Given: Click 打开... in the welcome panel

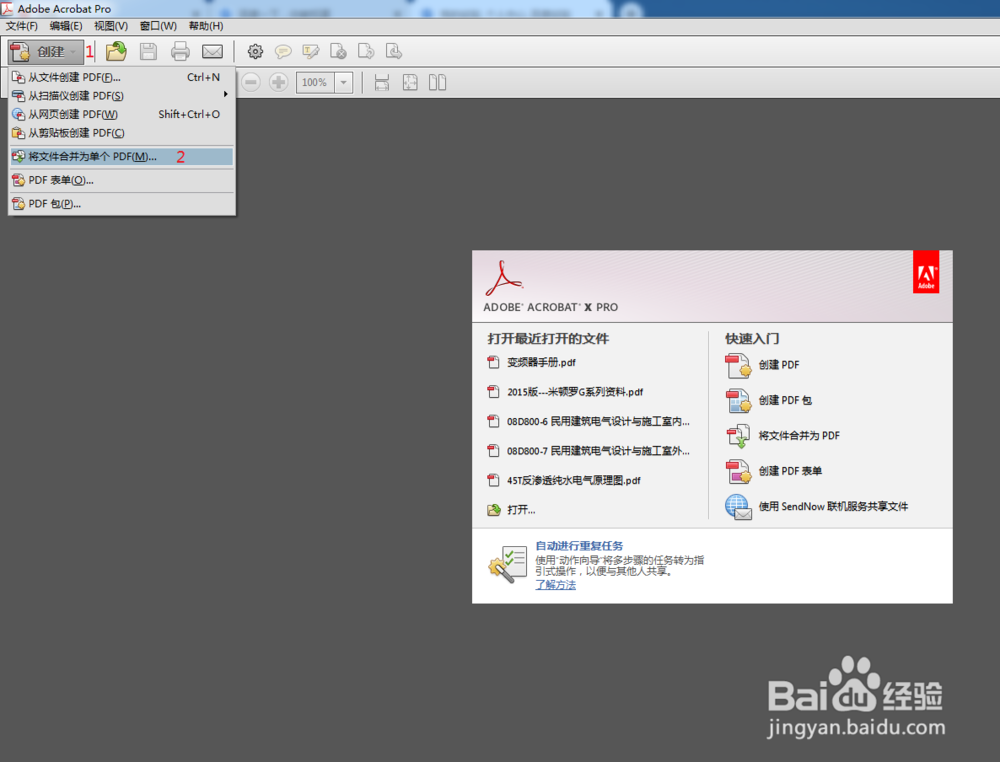Looking at the screenshot, I should pos(521,509).
